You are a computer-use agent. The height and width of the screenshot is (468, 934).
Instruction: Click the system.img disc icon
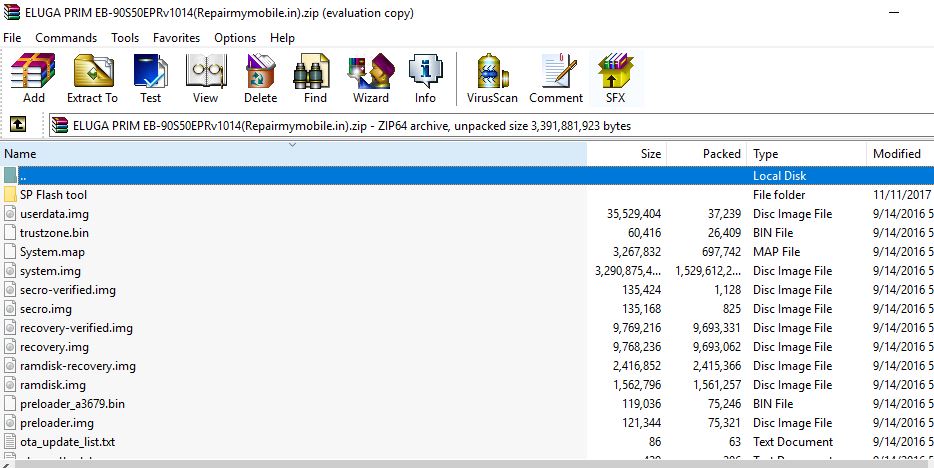point(10,271)
